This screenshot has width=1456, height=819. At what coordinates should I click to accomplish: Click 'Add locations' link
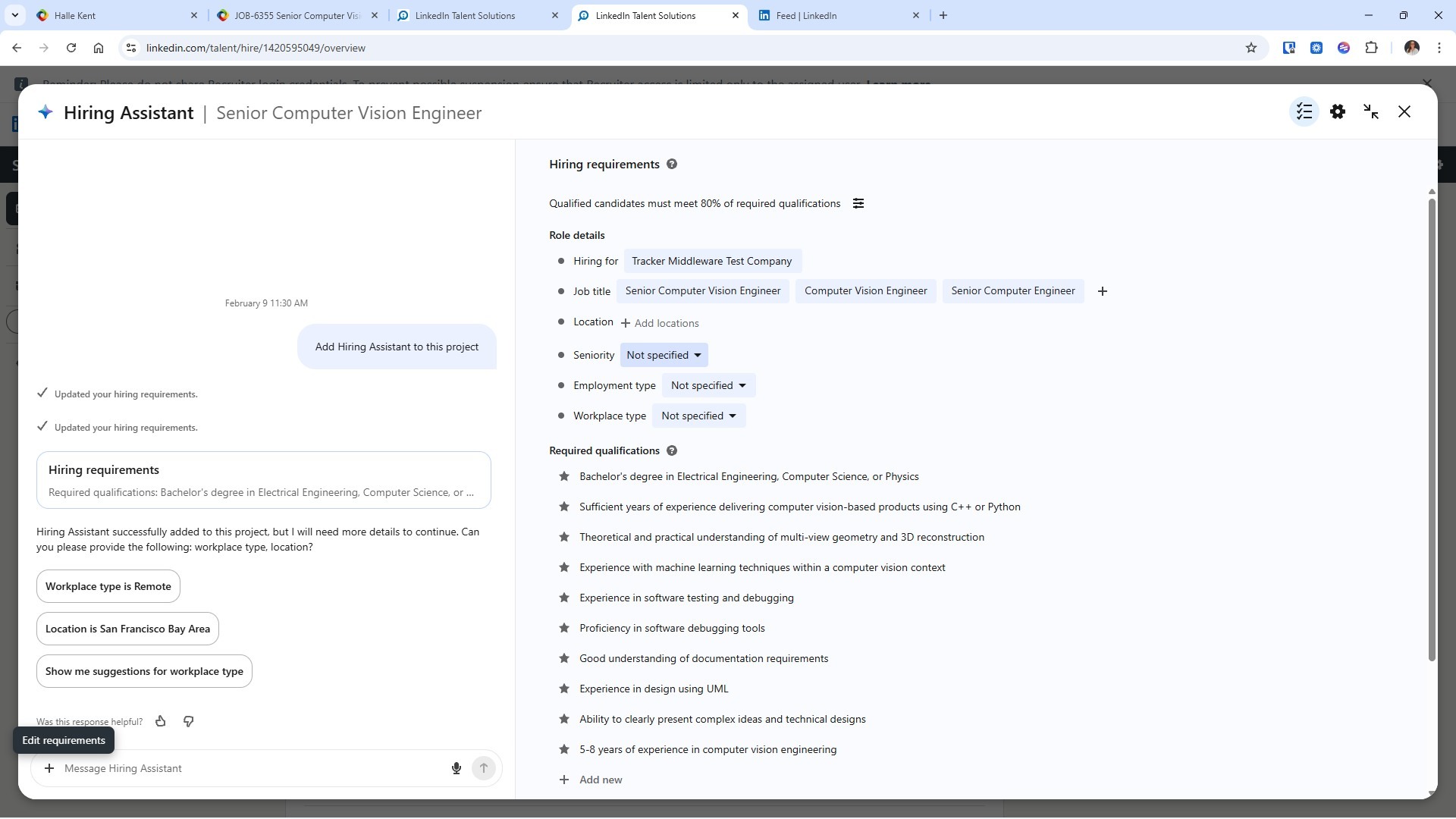pos(660,323)
